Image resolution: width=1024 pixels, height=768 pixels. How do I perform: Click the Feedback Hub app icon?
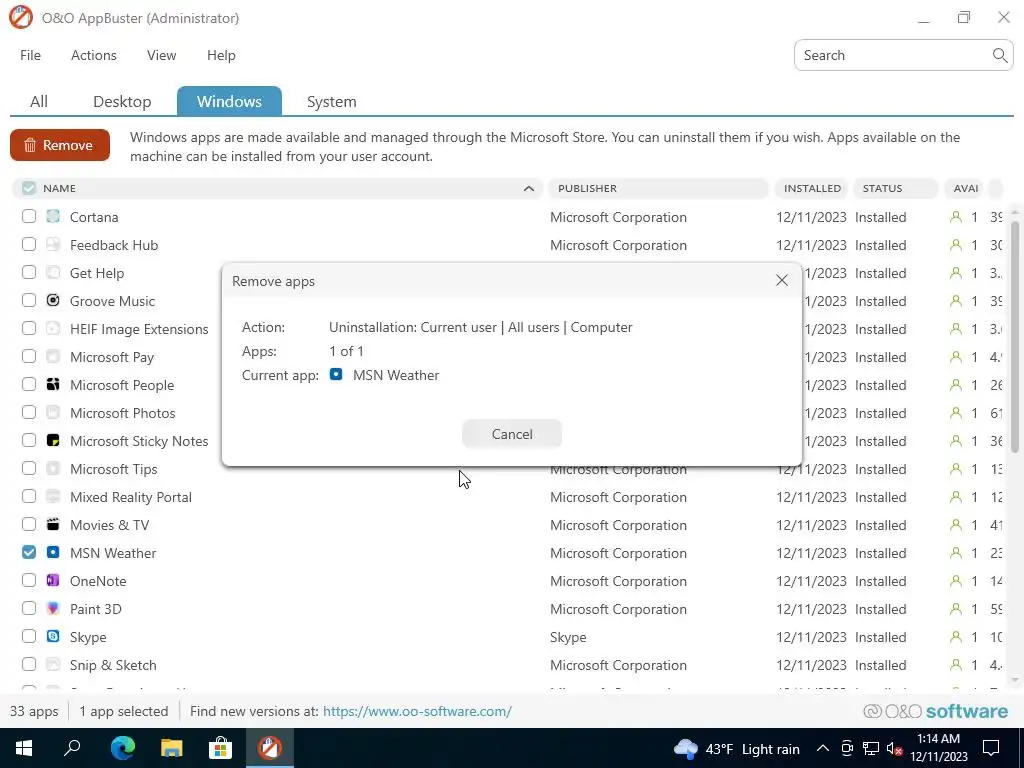coord(53,244)
